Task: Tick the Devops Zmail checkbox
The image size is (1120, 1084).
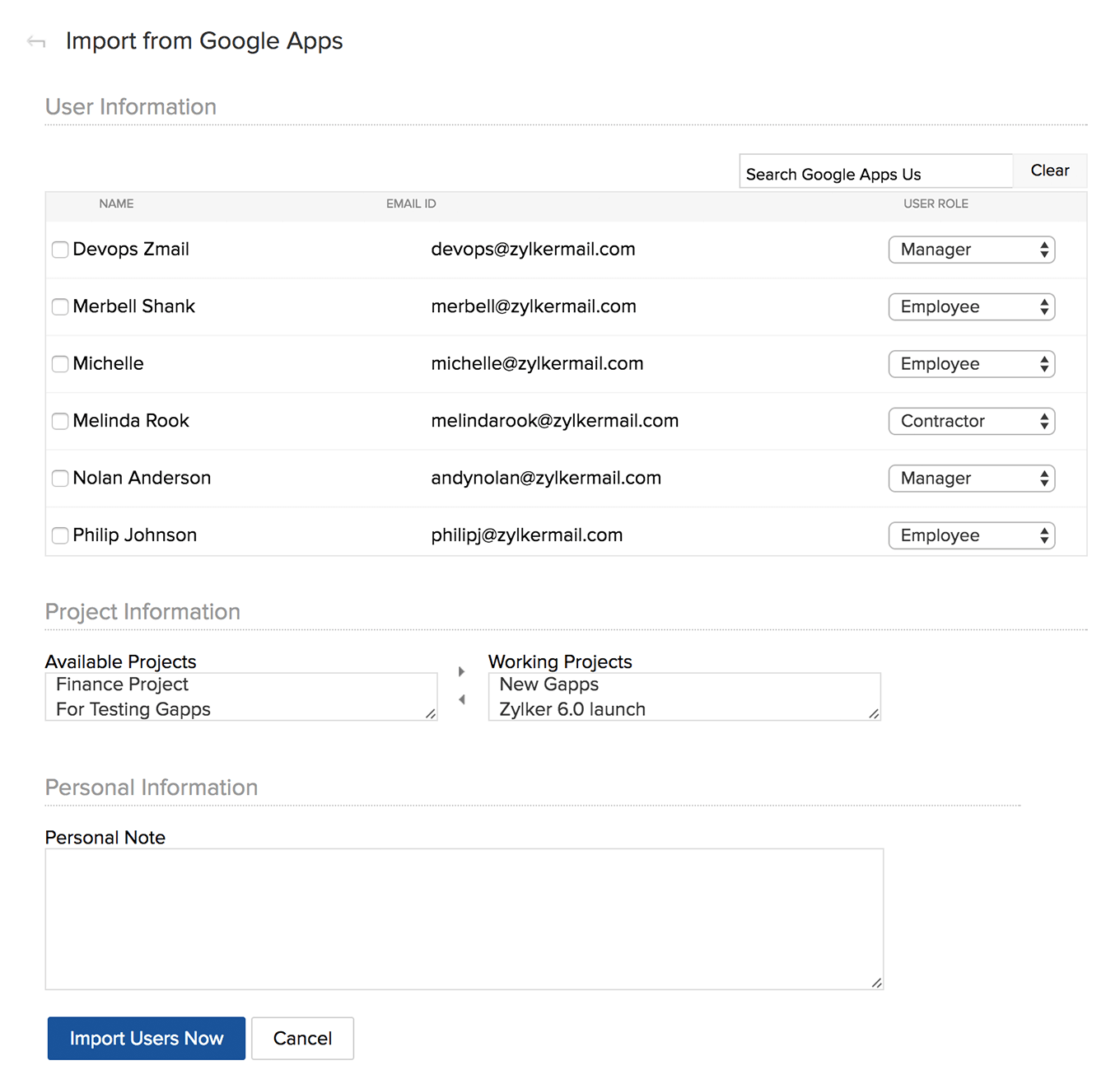Action: [x=60, y=250]
